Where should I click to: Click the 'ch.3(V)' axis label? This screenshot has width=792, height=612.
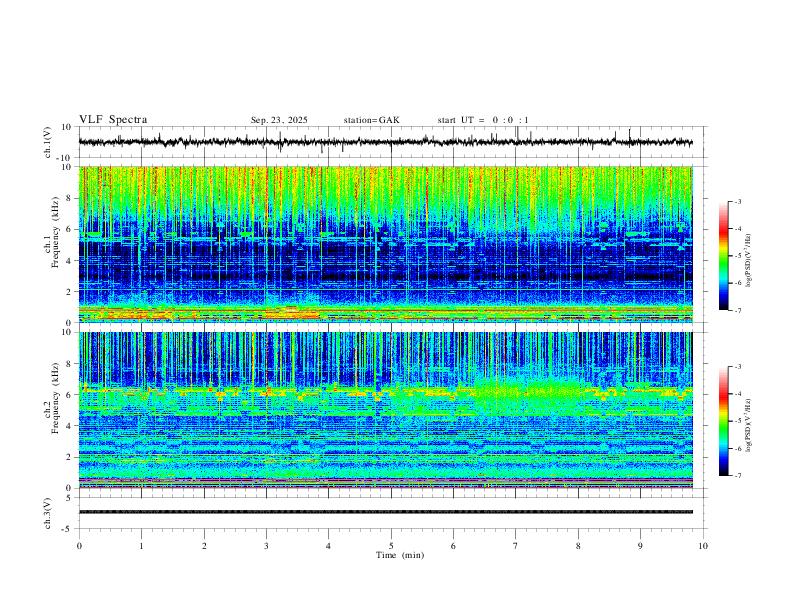point(48,513)
